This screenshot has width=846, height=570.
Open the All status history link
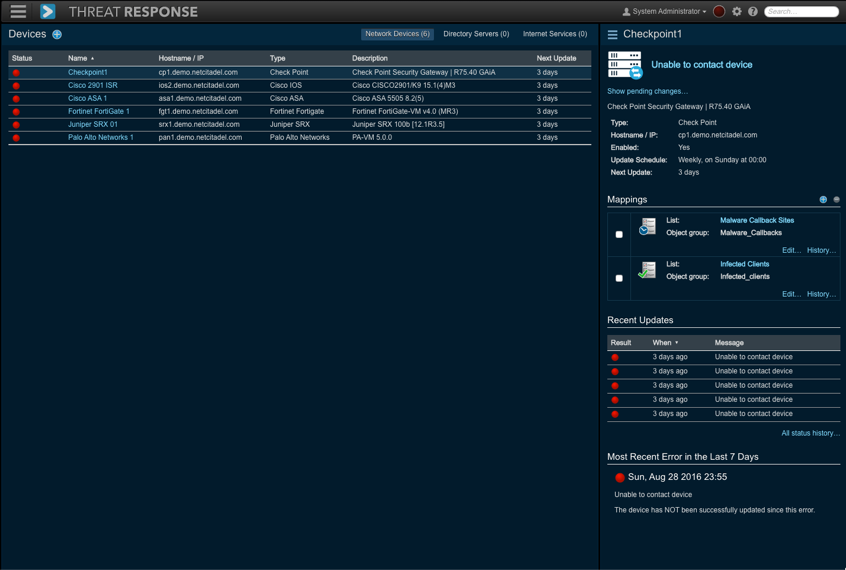click(x=810, y=434)
